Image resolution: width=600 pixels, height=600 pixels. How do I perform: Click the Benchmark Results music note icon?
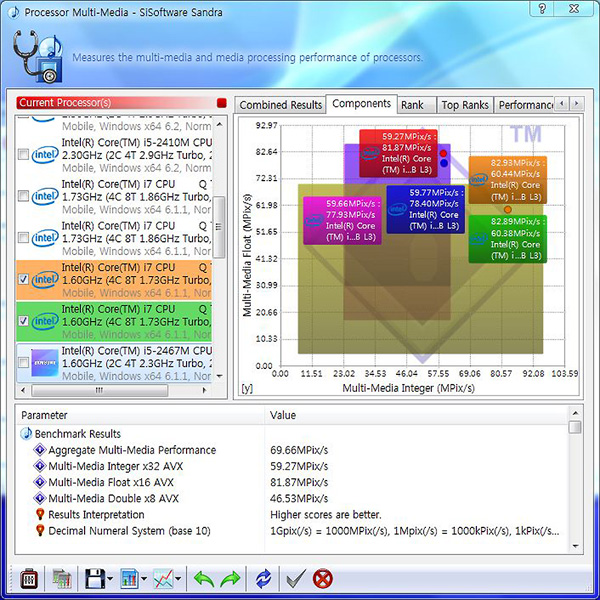26,434
